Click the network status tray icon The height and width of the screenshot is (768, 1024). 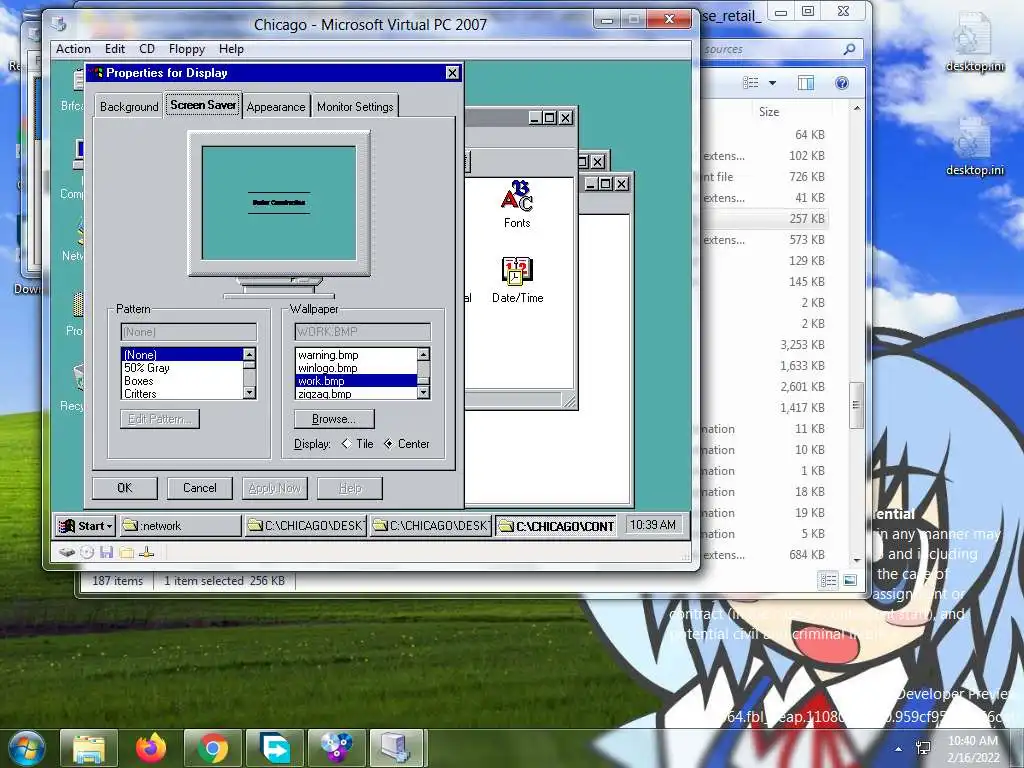click(x=923, y=748)
